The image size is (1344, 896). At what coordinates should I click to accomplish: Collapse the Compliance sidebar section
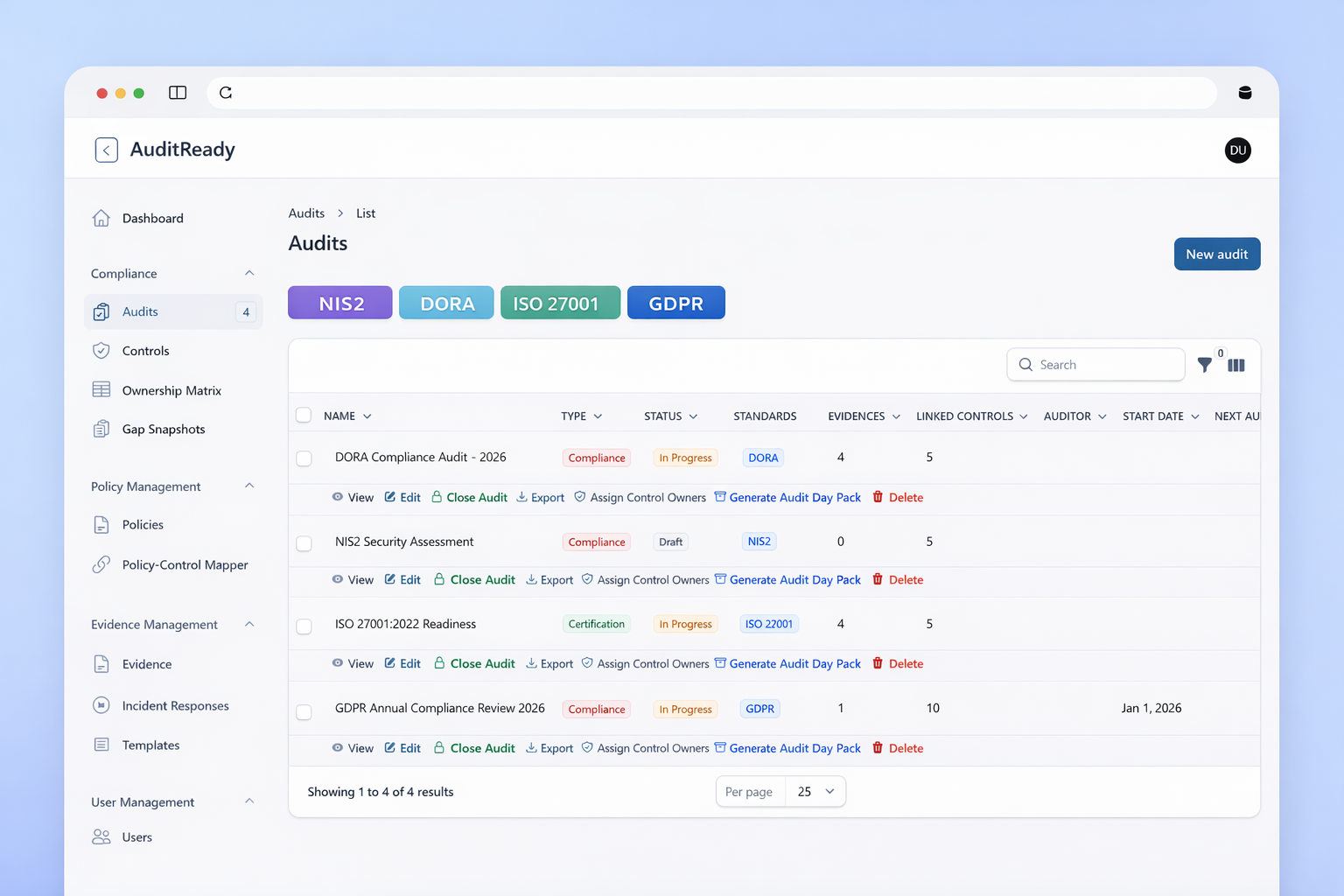click(x=249, y=274)
